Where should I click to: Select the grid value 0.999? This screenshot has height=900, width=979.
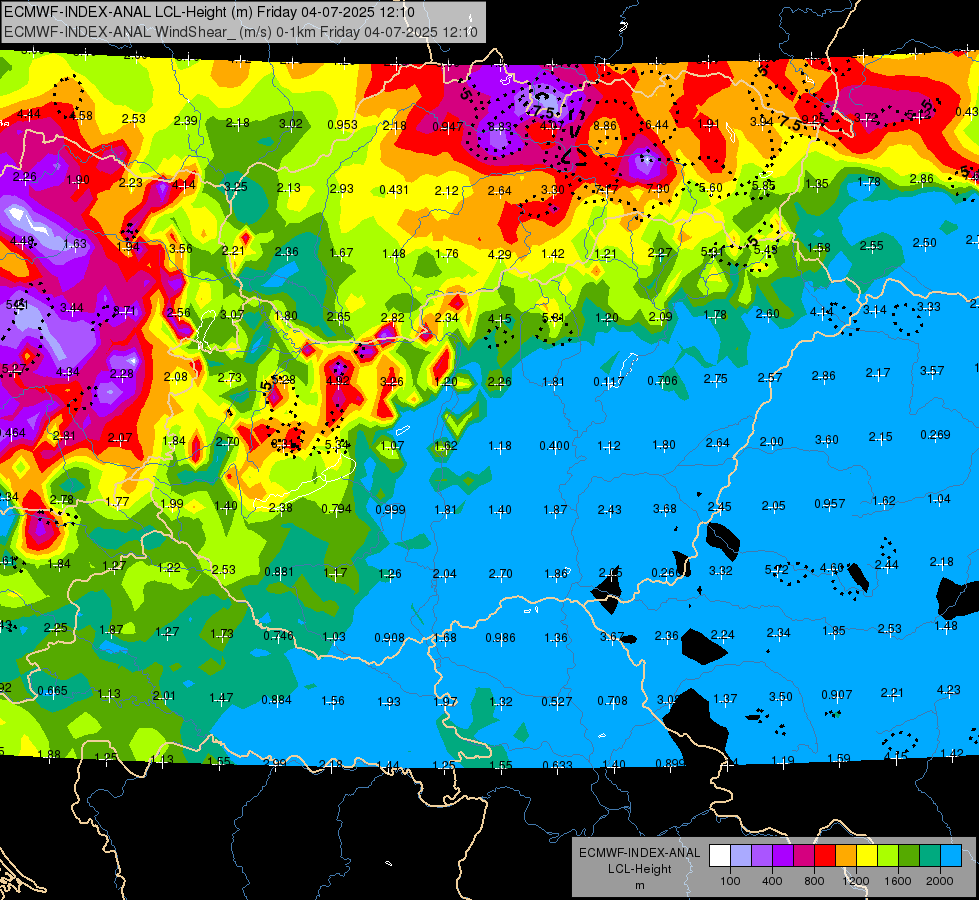click(x=390, y=510)
